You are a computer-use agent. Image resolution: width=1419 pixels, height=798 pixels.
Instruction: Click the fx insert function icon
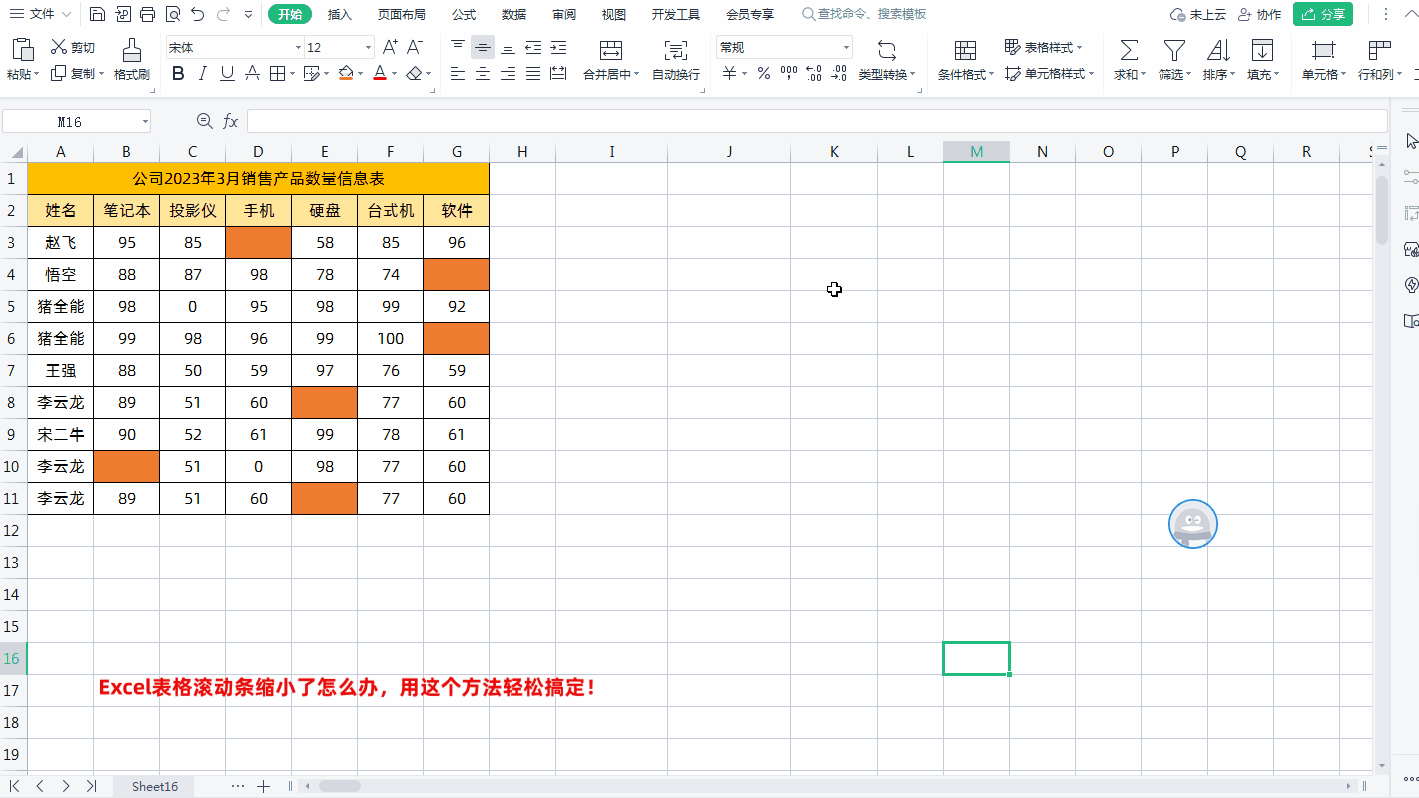pos(230,121)
